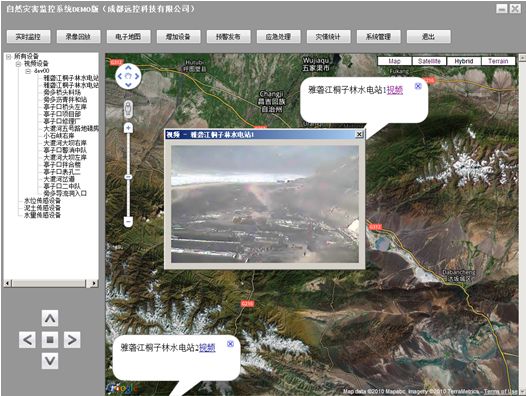This screenshot has width=526, height=396.
Task: Click the map zoom slider handle
Action: (x=128, y=177)
